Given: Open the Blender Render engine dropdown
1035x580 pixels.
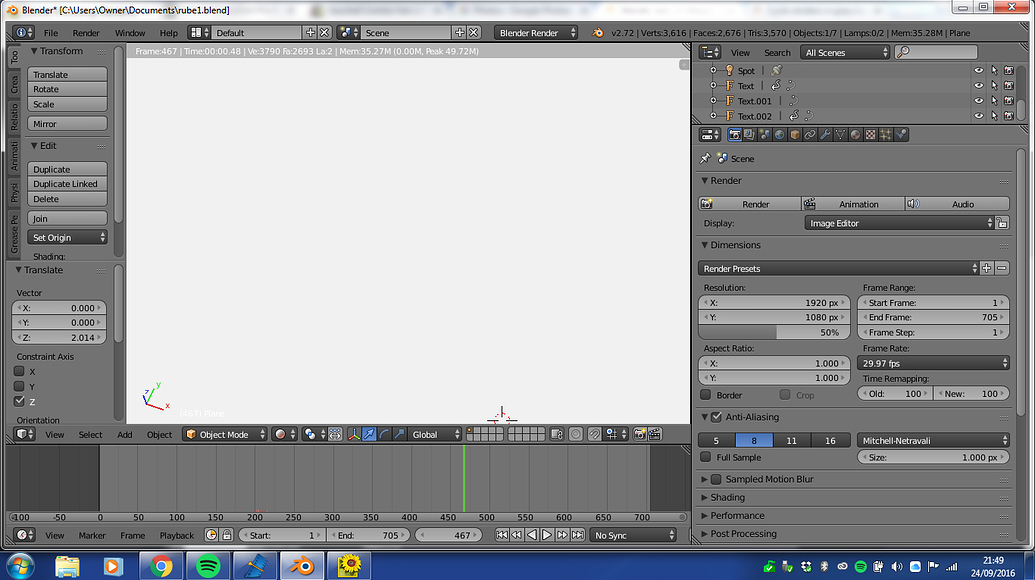Looking at the screenshot, I should (x=536, y=32).
